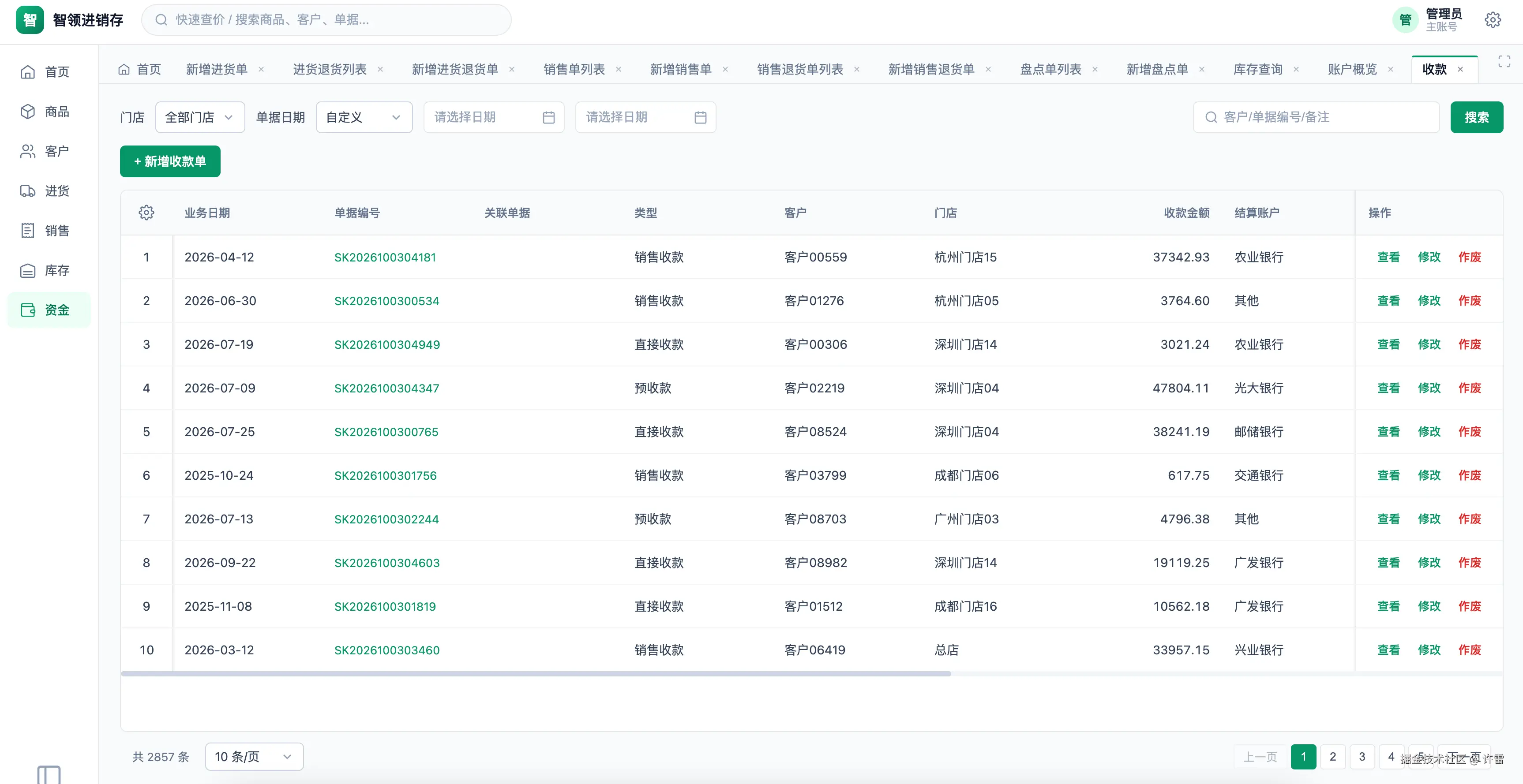
Task: Open the 客户 sidebar section
Action: 49,151
